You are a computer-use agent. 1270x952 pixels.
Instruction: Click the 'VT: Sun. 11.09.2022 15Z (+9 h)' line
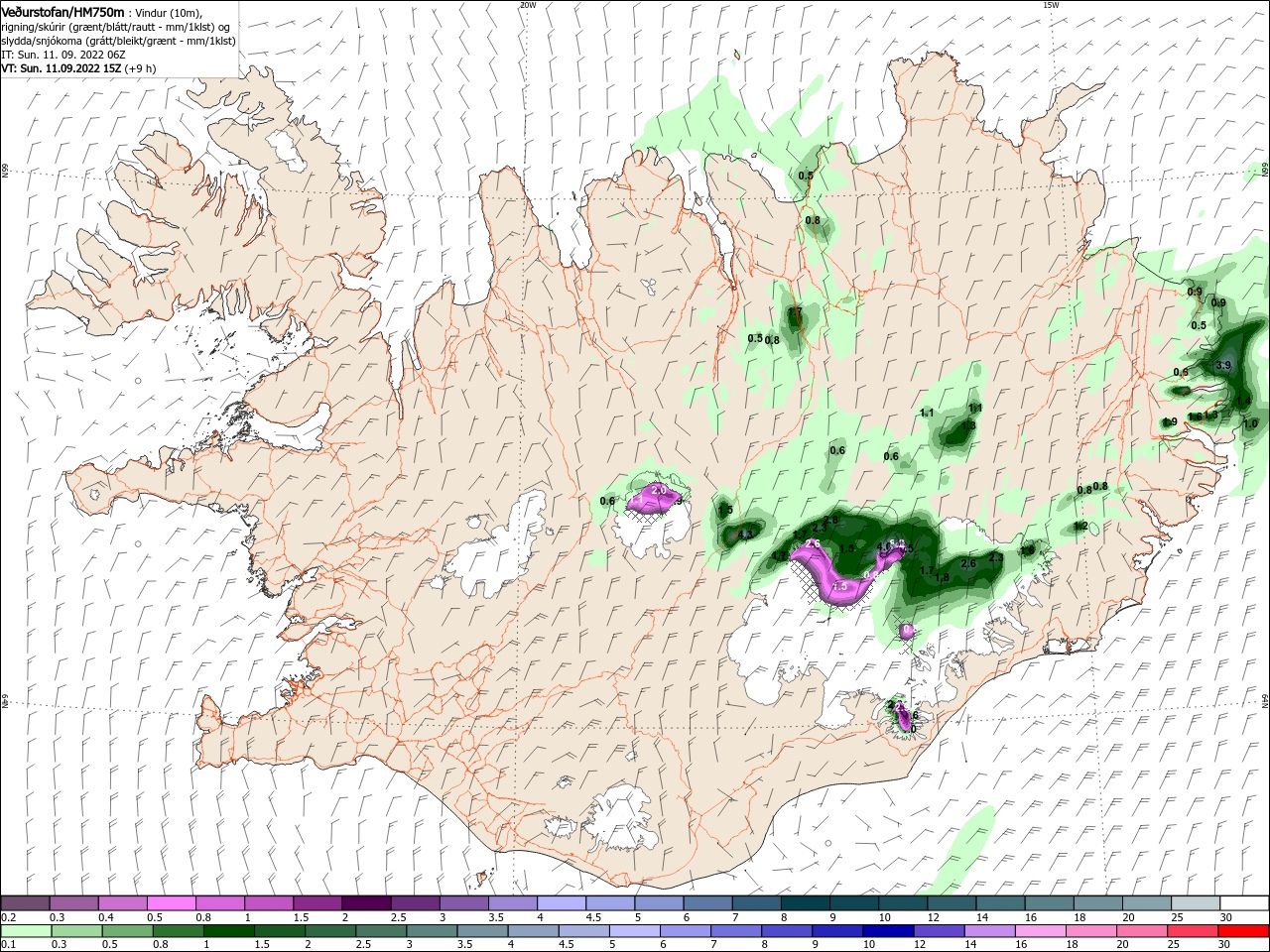coord(78,68)
